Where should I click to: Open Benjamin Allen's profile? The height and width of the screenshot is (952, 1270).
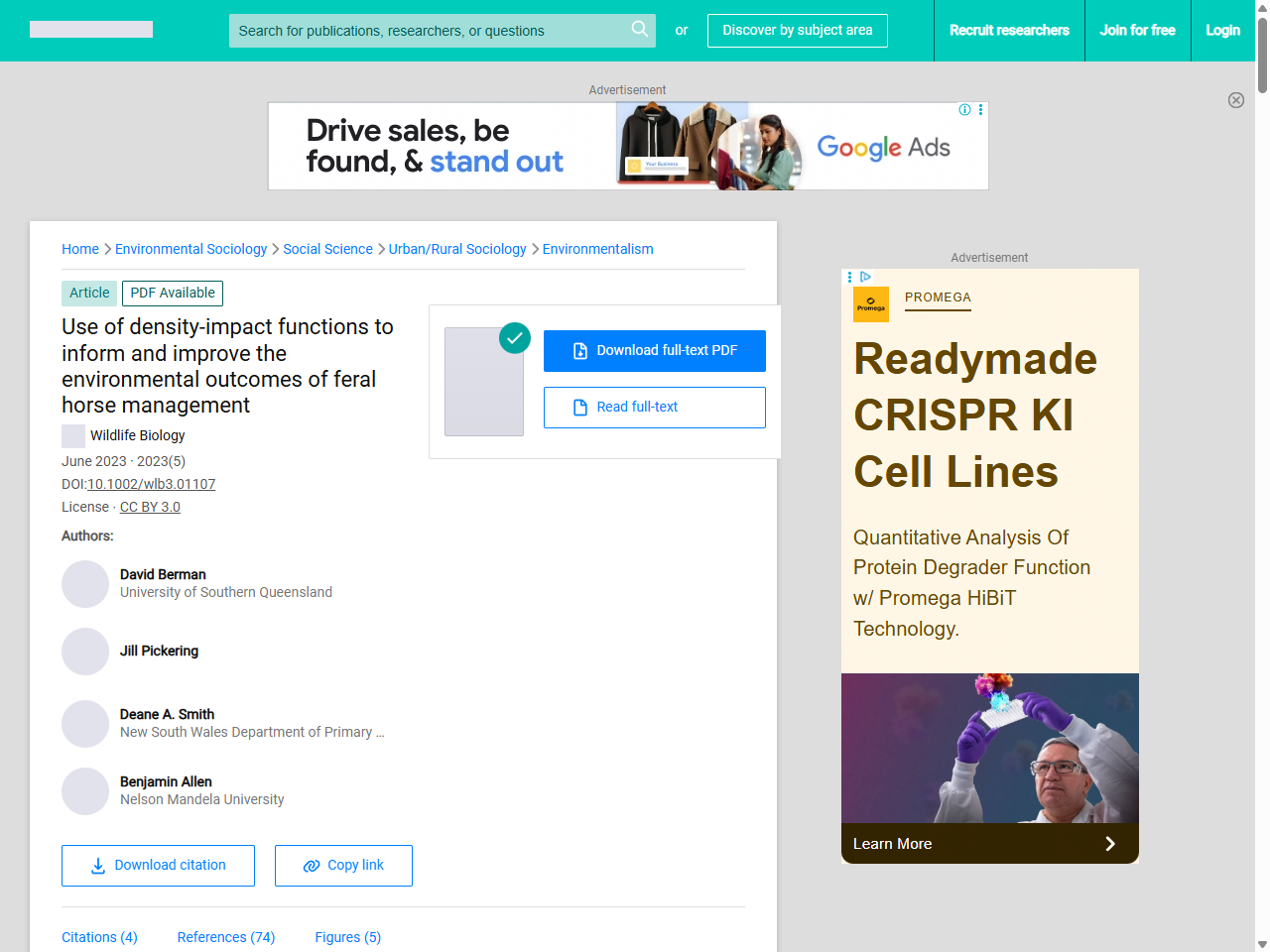point(166,781)
